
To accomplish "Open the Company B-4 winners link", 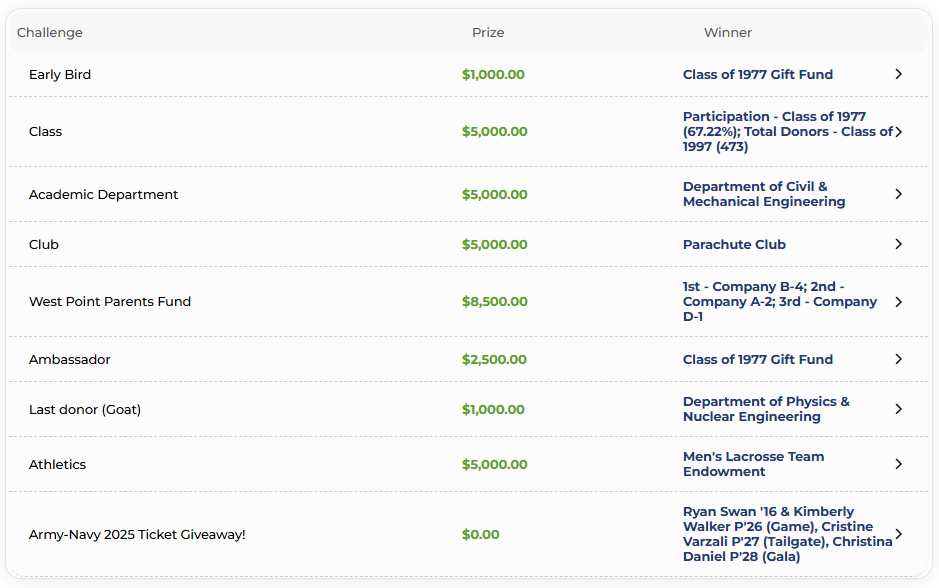I will pyautogui.click(x=780, y=302).
